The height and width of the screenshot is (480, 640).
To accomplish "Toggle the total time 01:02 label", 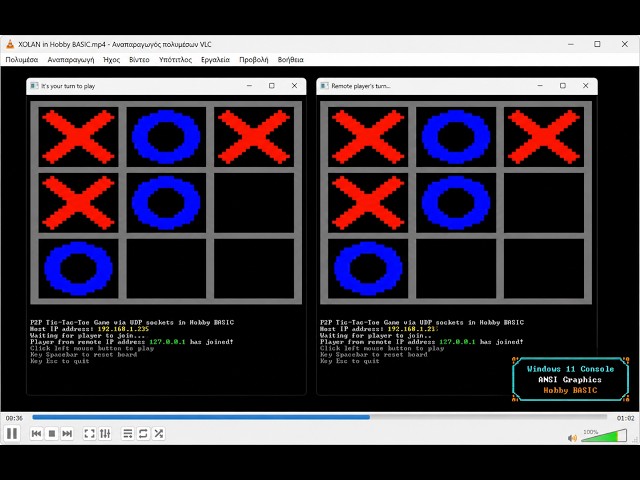I will point(625,418).
